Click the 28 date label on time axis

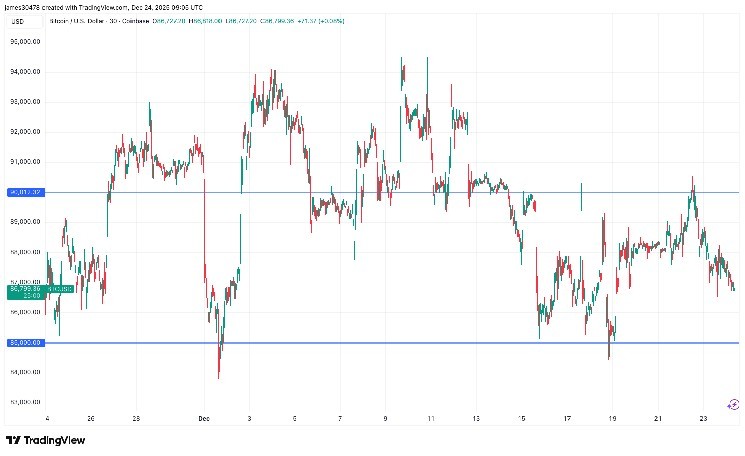click(x=136, y=418)
